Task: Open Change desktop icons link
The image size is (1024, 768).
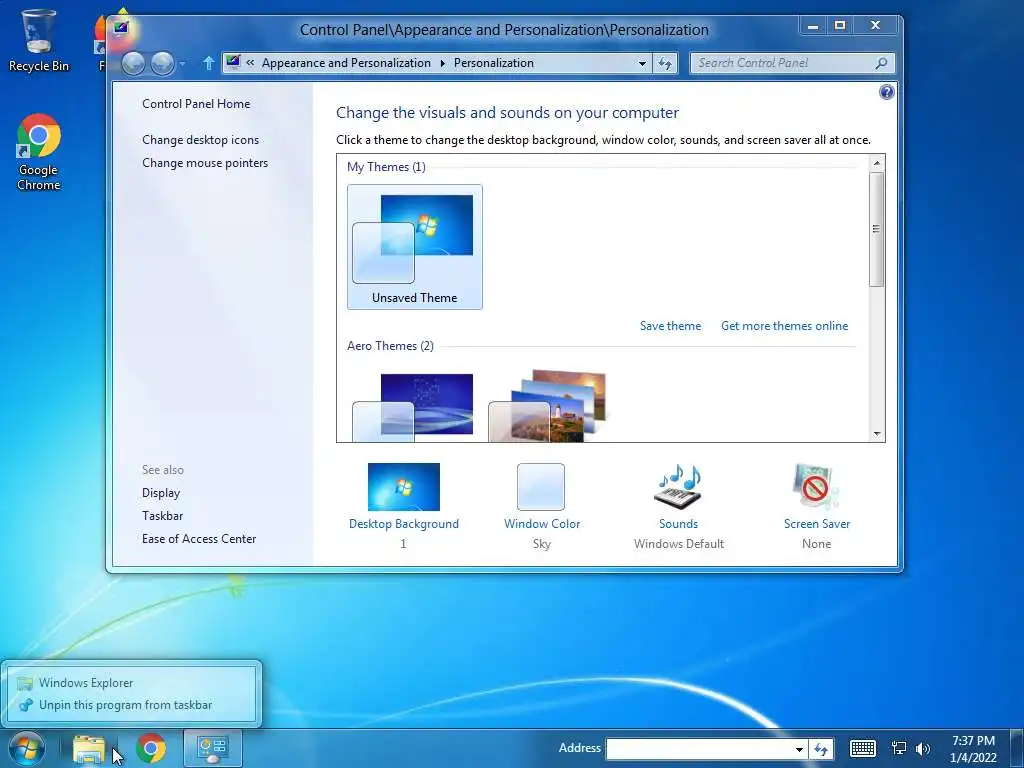Action: 200,140
